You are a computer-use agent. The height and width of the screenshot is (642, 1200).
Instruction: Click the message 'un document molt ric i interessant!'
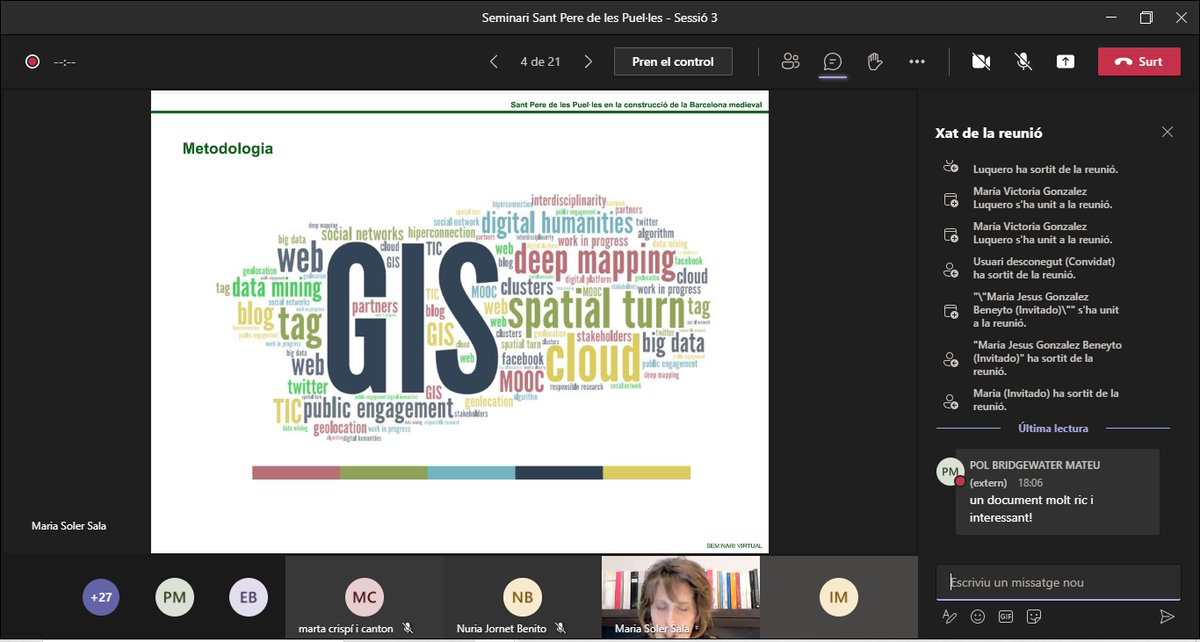tap(1032, 508)
